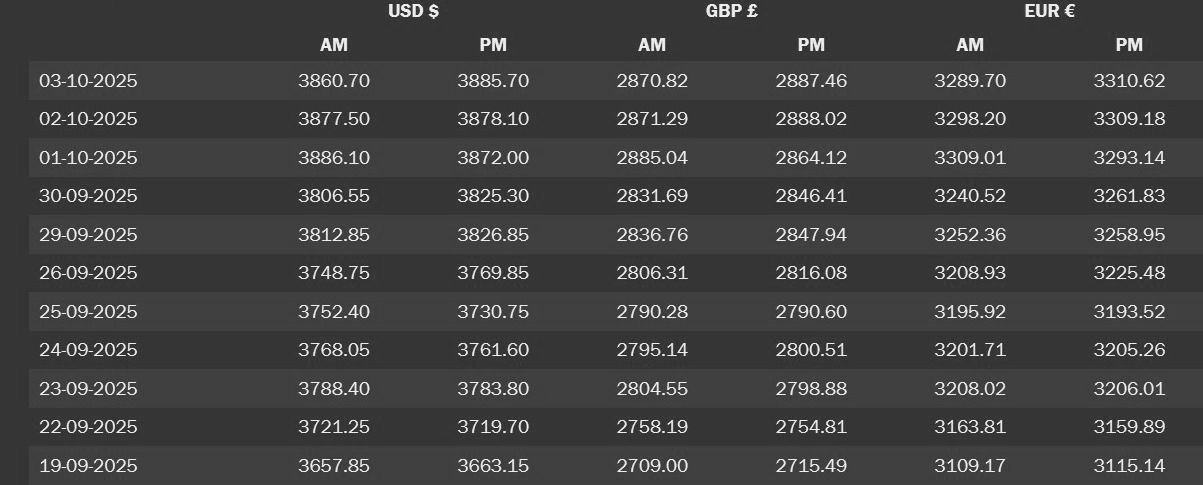Click EUR AM price 3208.93
Screen dimensions: 1203x485
[970, 273]
